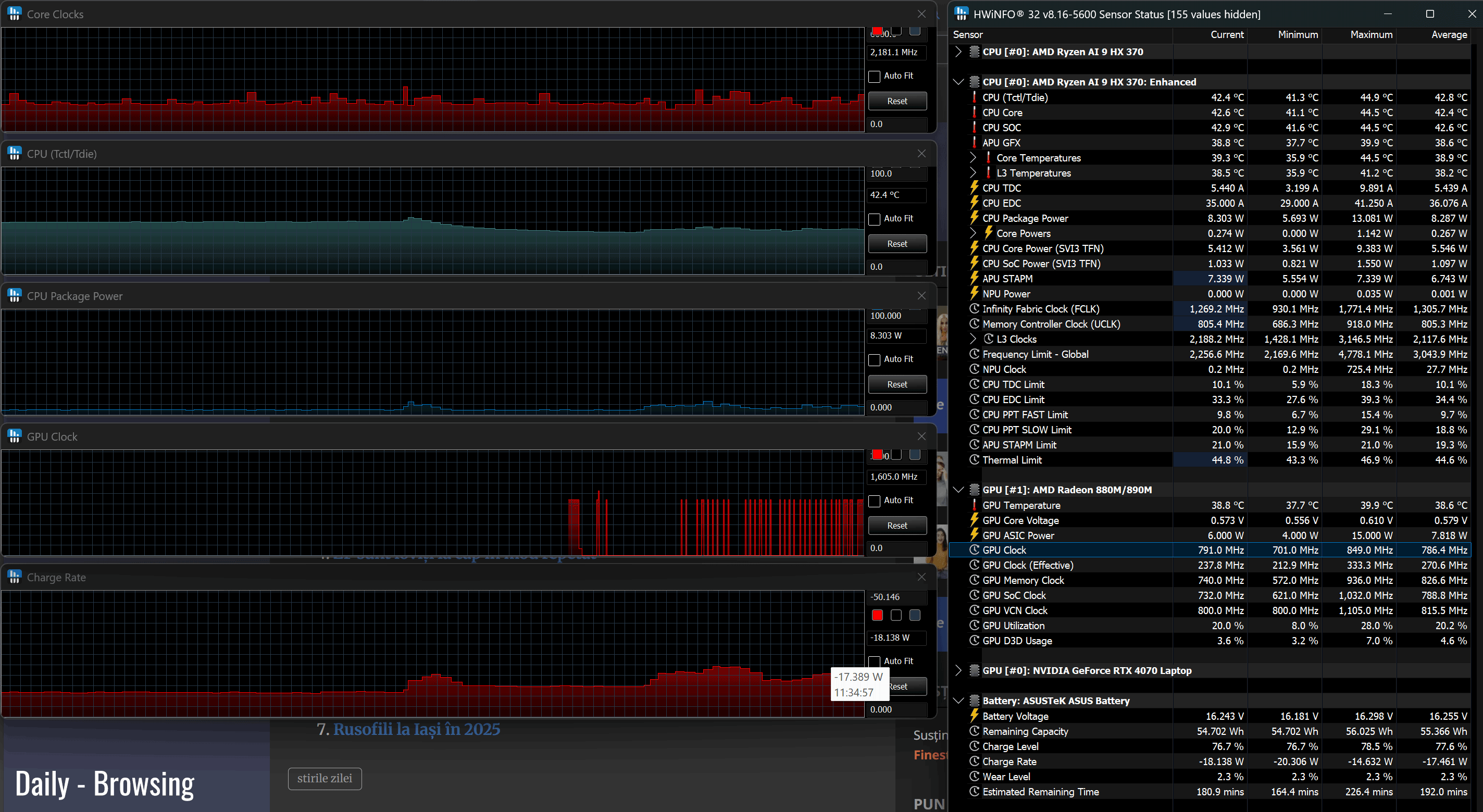Click the lightning icon beside APU STAPM row
1483x812 pixels.
pos(974,278)
